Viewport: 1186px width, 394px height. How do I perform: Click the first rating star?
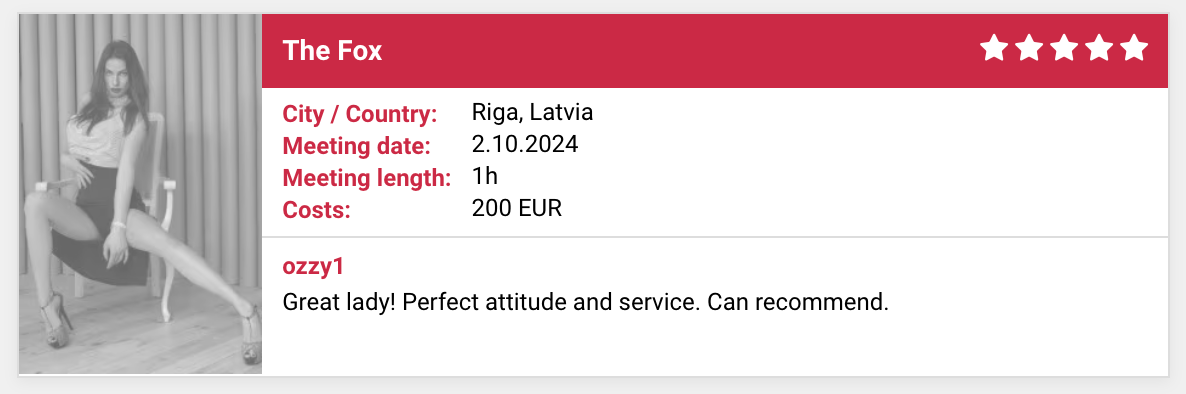[995, 48]
